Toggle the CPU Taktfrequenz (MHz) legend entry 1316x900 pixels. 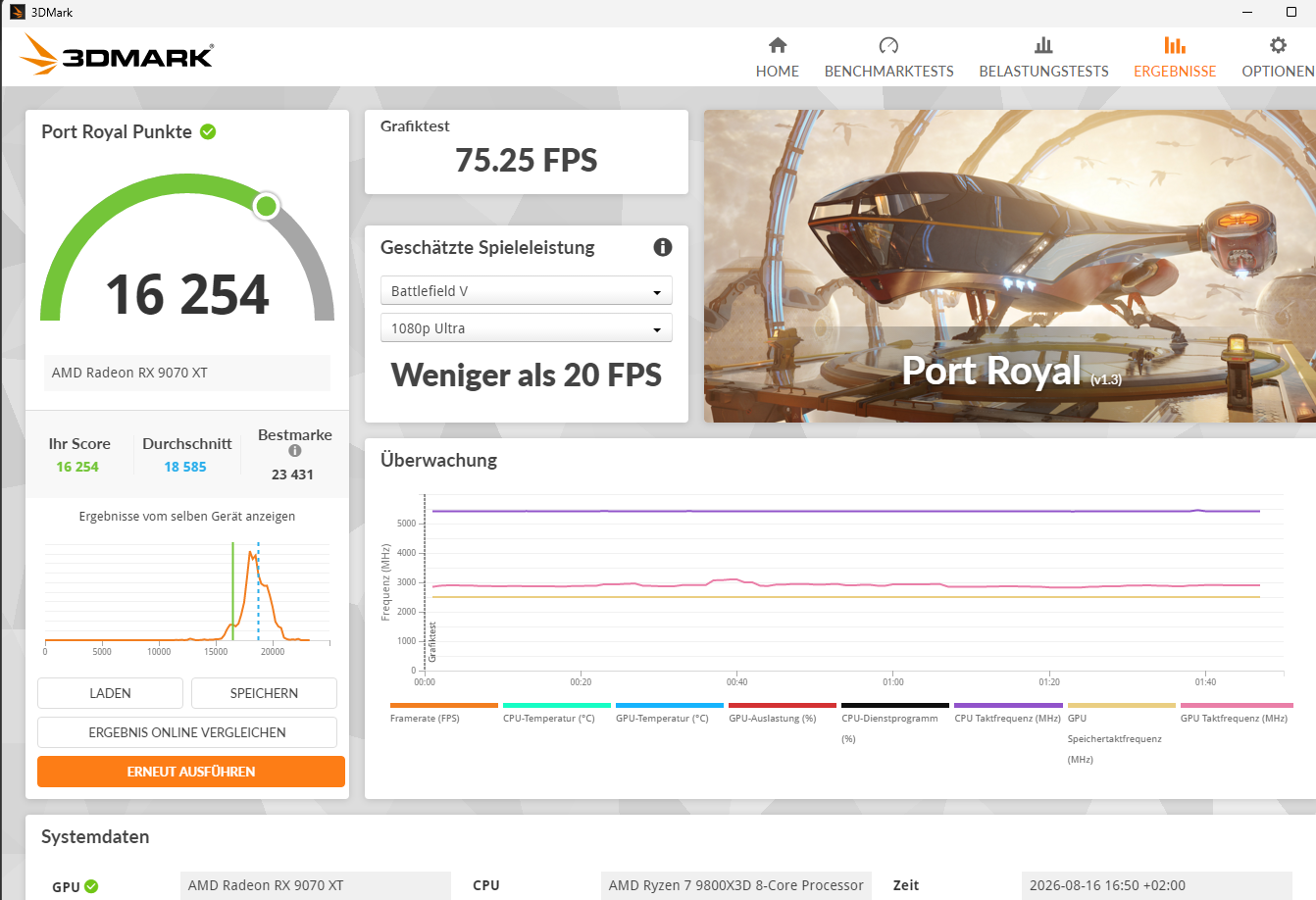pos(1008,715)
